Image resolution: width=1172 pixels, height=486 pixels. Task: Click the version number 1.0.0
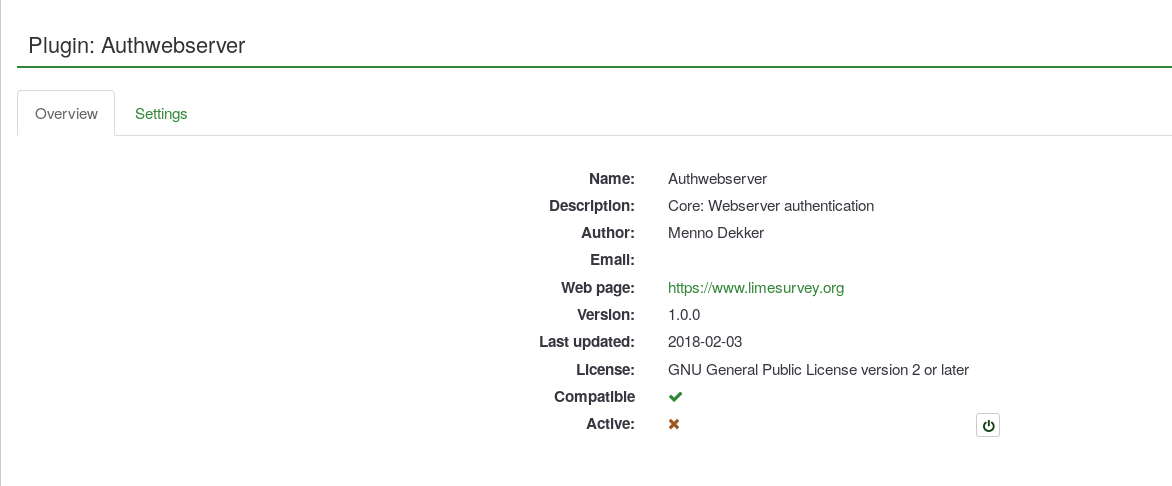pos(684,315)
